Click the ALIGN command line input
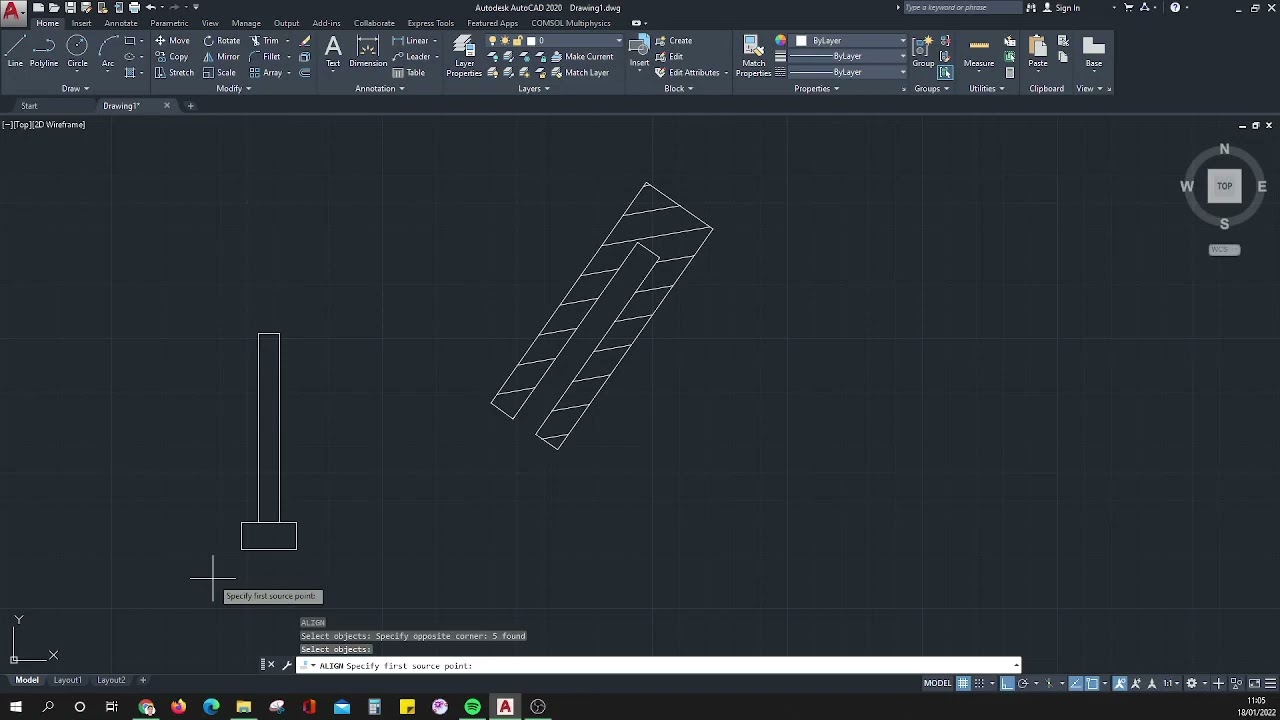This screenshot has height=720, width=1280. [658, 665]
